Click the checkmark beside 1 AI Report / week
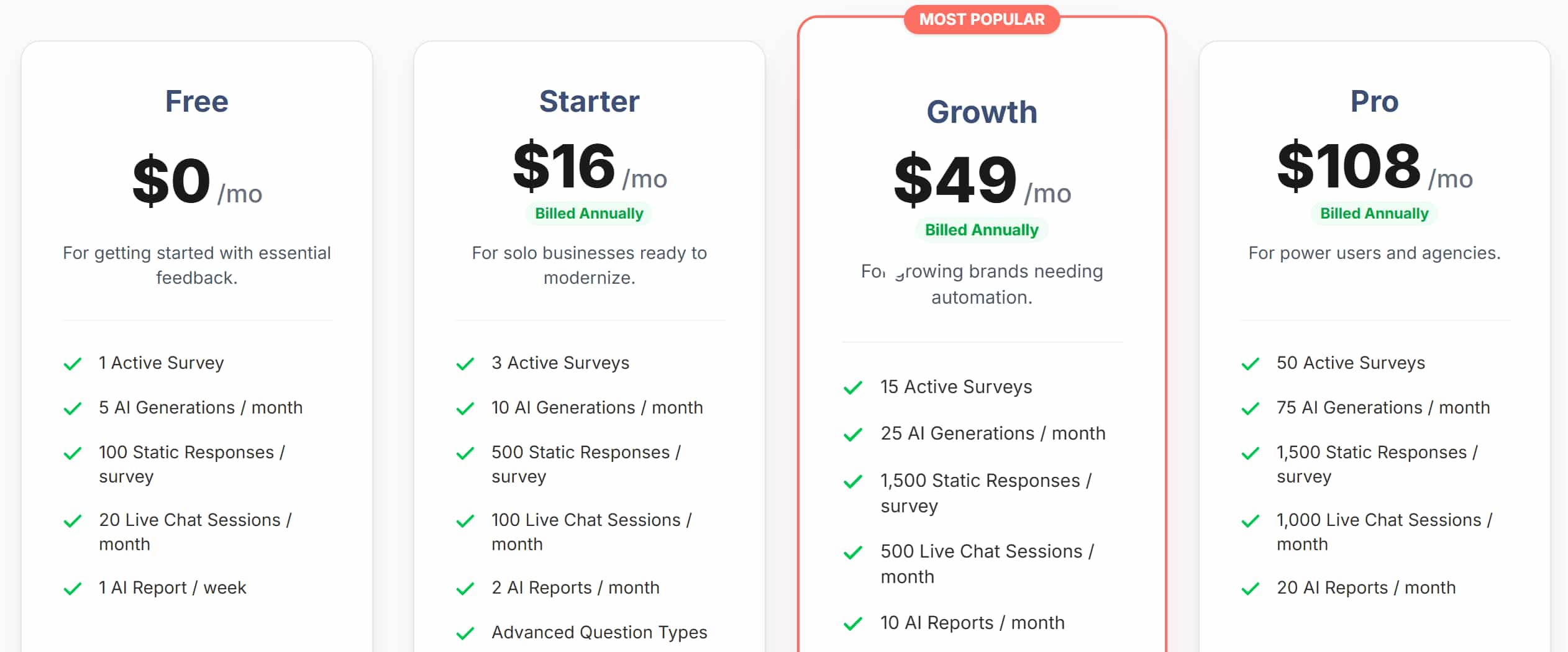The height and width of the screenshot is (652, 1568). 73,589
